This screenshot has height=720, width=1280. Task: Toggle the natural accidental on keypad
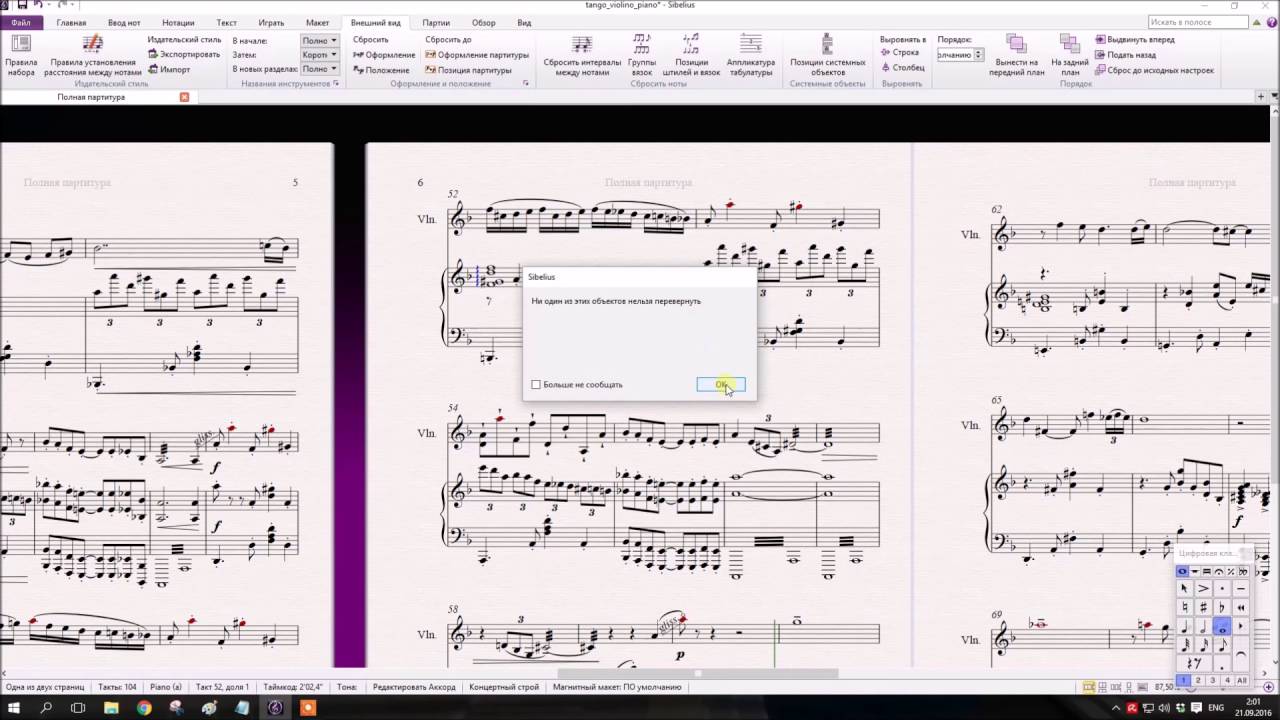(x=1184, y=607)
